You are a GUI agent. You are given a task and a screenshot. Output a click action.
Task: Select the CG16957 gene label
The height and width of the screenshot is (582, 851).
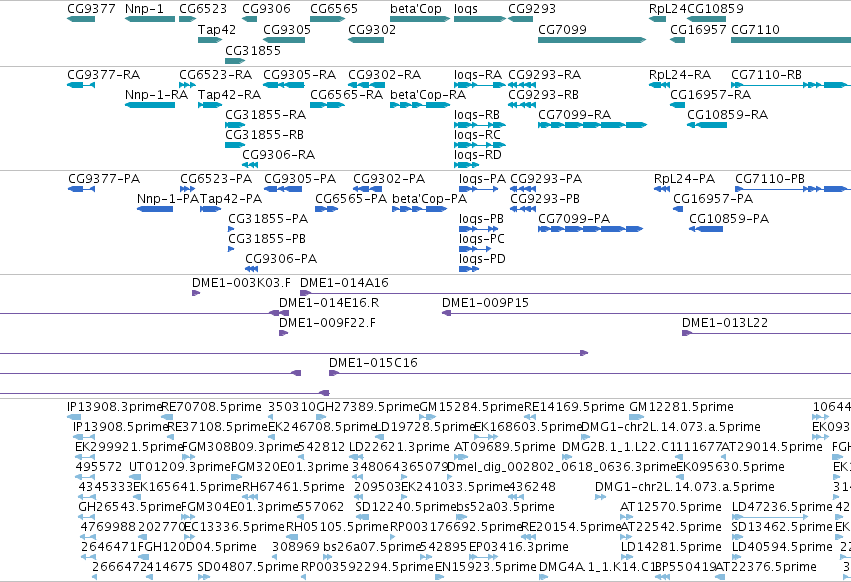pyautogui.click(x=698, y=29)
